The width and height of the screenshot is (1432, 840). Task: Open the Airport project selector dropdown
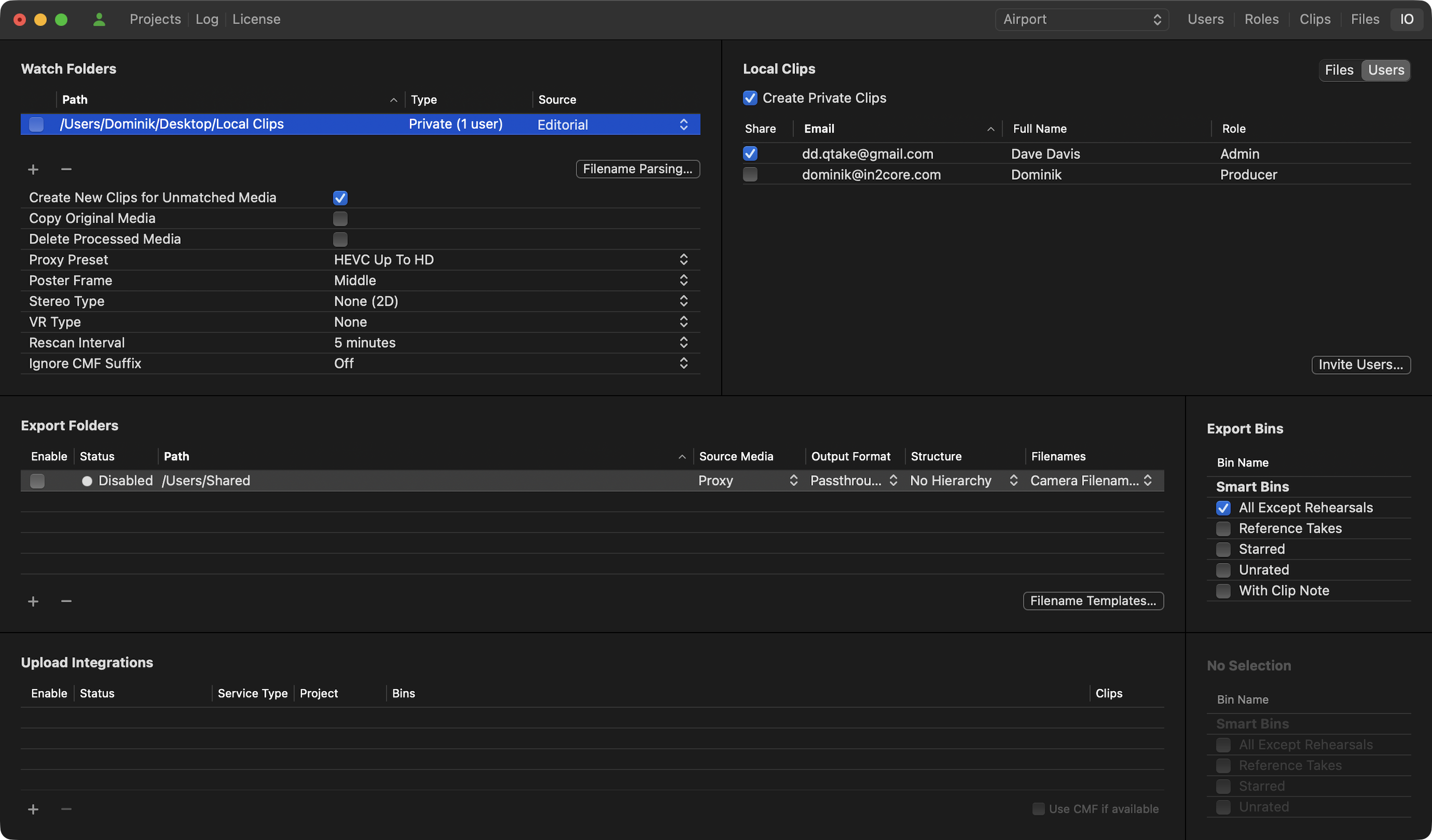1082,19
